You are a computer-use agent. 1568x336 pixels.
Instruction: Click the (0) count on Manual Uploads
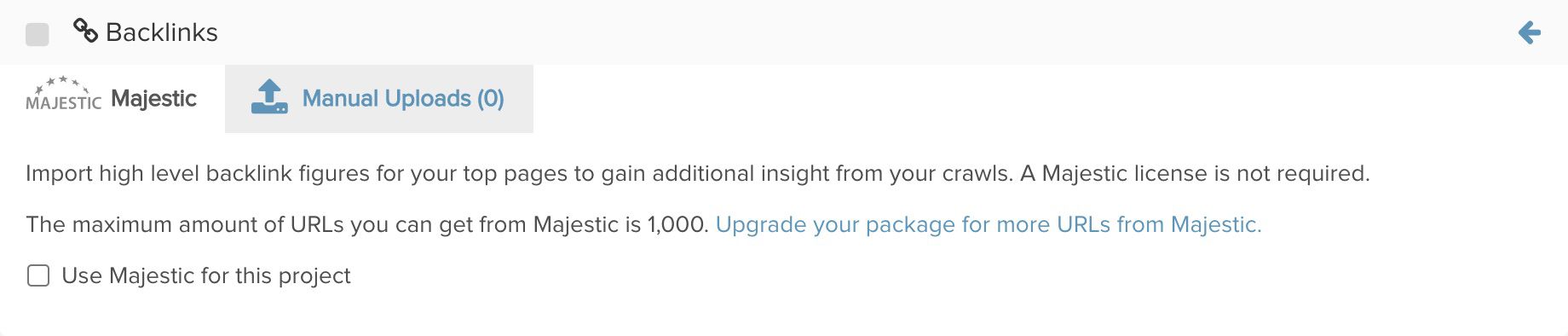point(491,98)
